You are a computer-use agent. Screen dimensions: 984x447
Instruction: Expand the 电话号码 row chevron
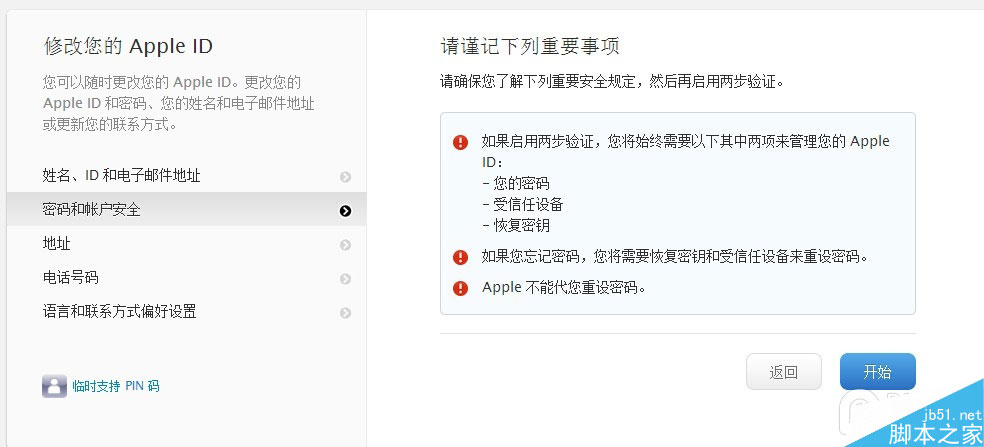coord(345,279)
